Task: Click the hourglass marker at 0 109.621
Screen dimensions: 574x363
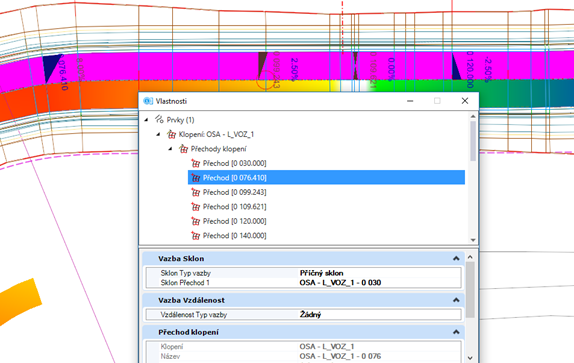Action: [x=355, y=66]
